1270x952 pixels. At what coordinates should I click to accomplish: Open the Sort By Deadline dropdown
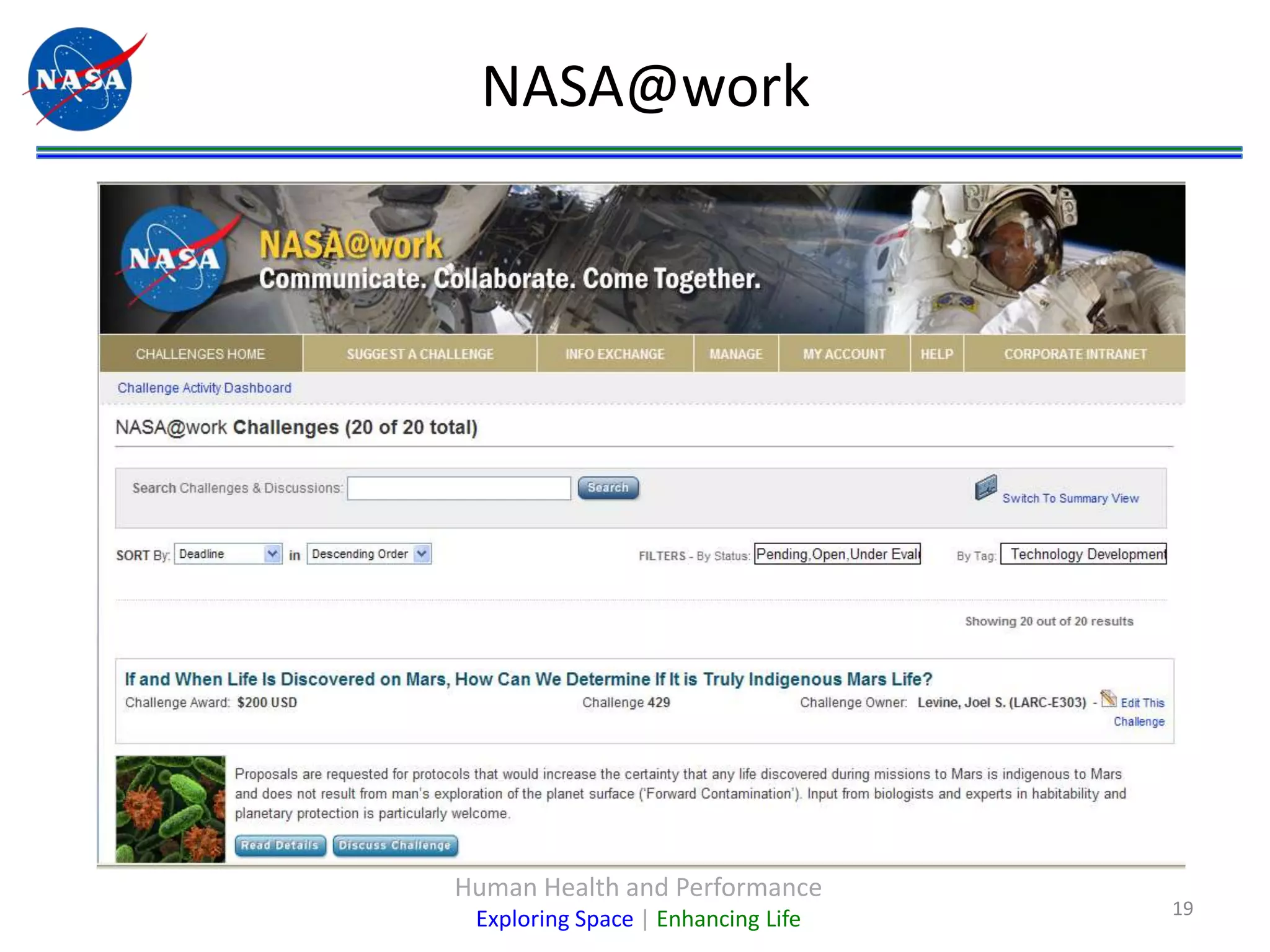[228, 553]
